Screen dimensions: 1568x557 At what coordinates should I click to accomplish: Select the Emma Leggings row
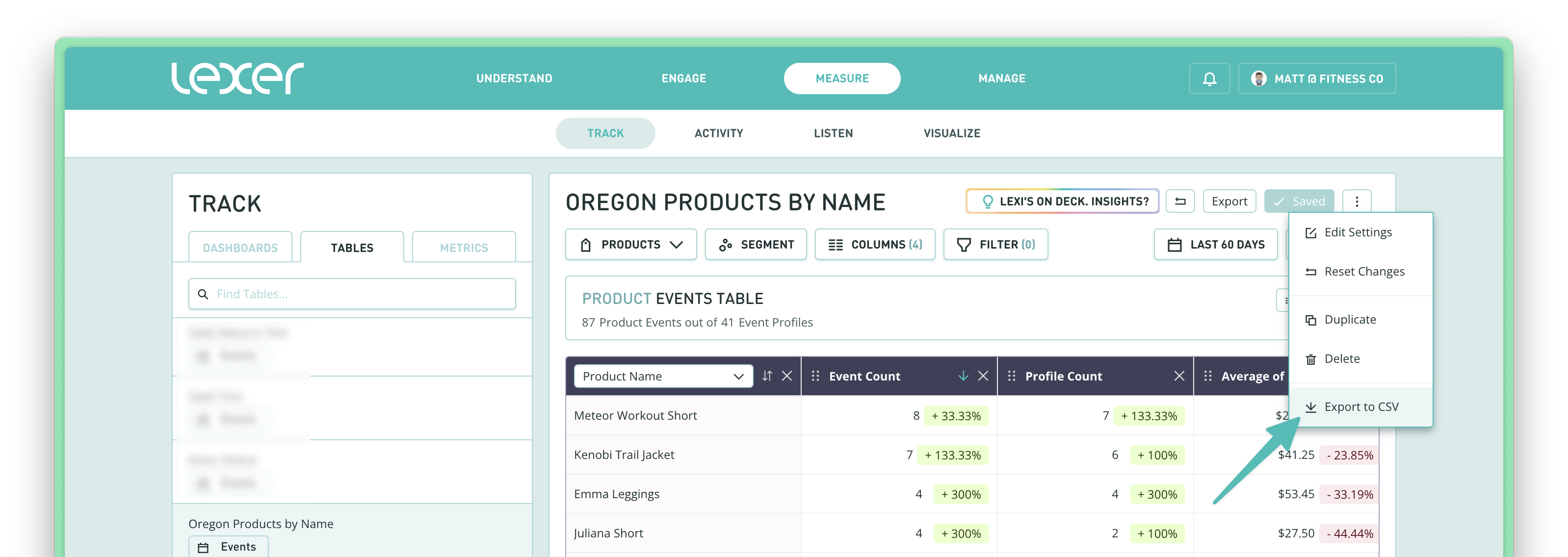(972, 494)
